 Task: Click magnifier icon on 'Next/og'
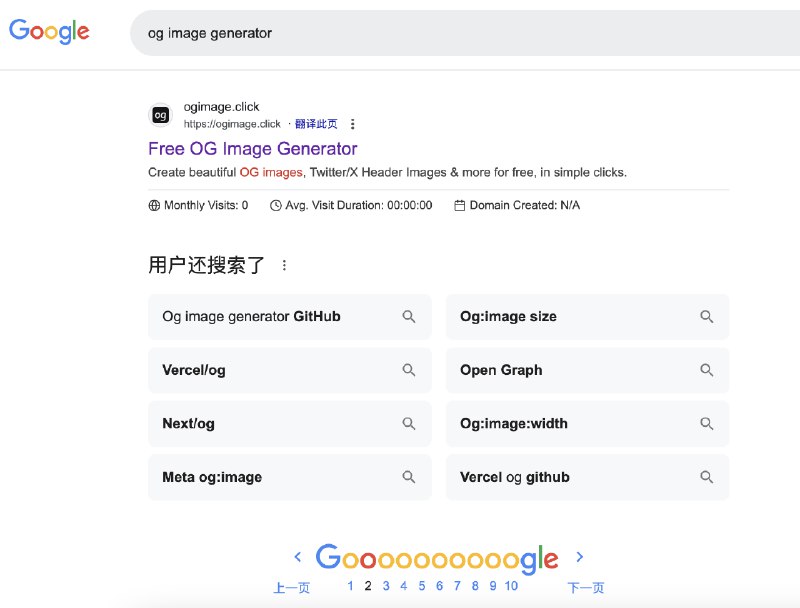(409, 423)
